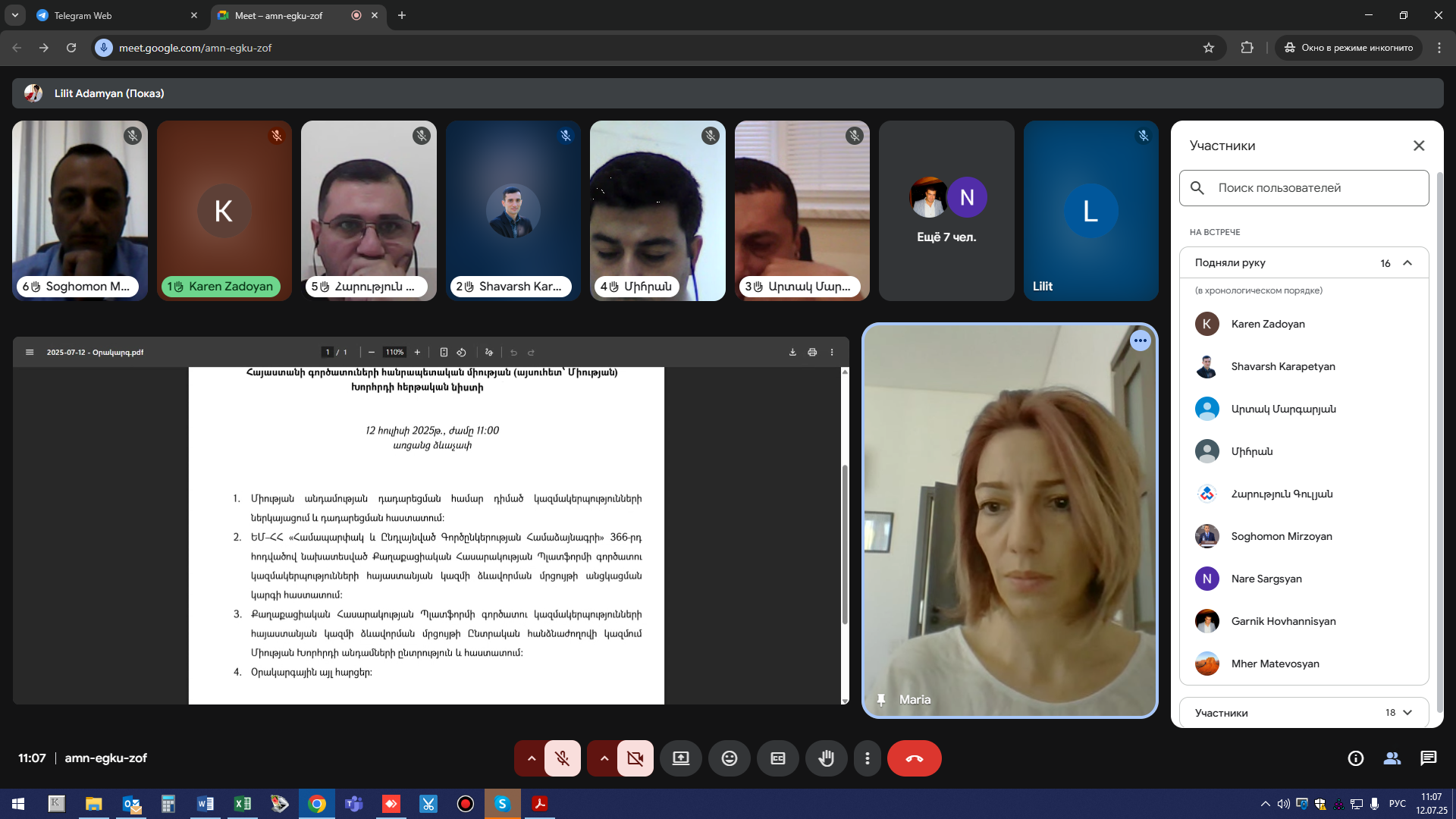
Task: Select the Lilit participant tile
Action: (x=1091, y=211)
